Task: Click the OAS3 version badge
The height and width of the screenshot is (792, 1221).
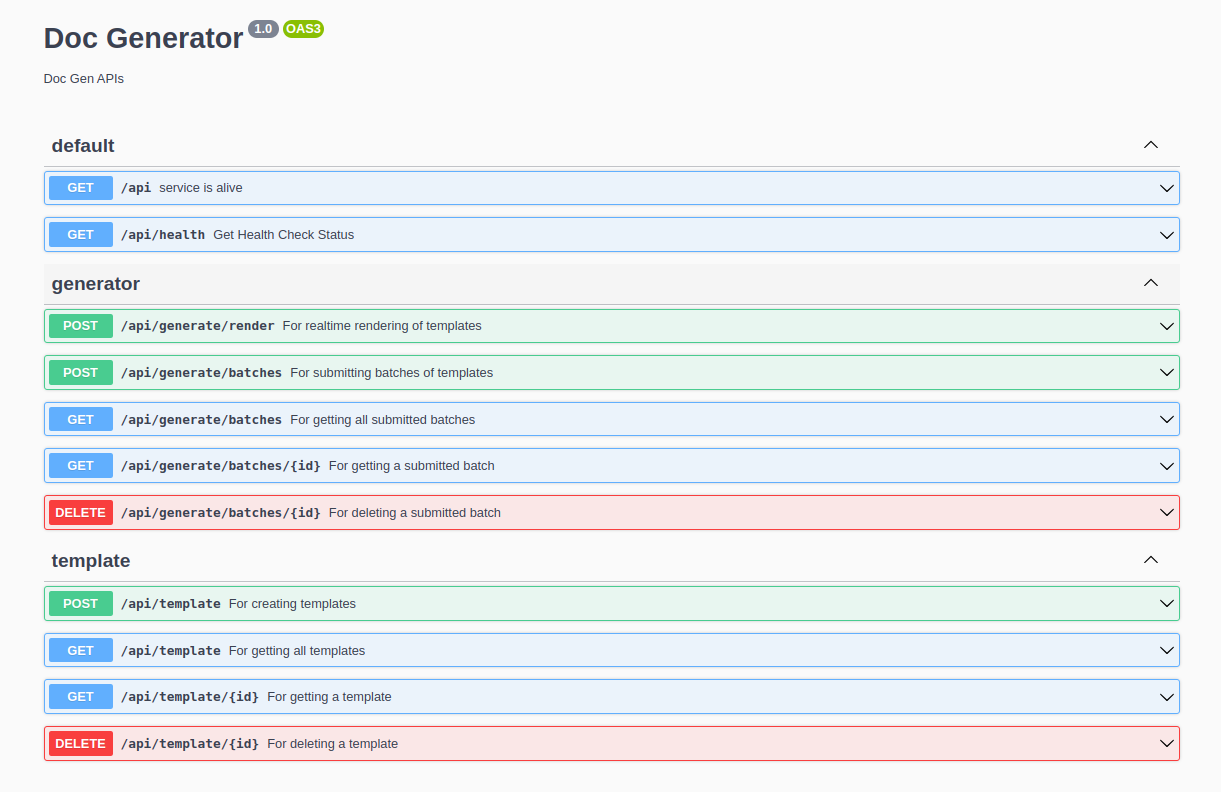Action: coord(303,29)
